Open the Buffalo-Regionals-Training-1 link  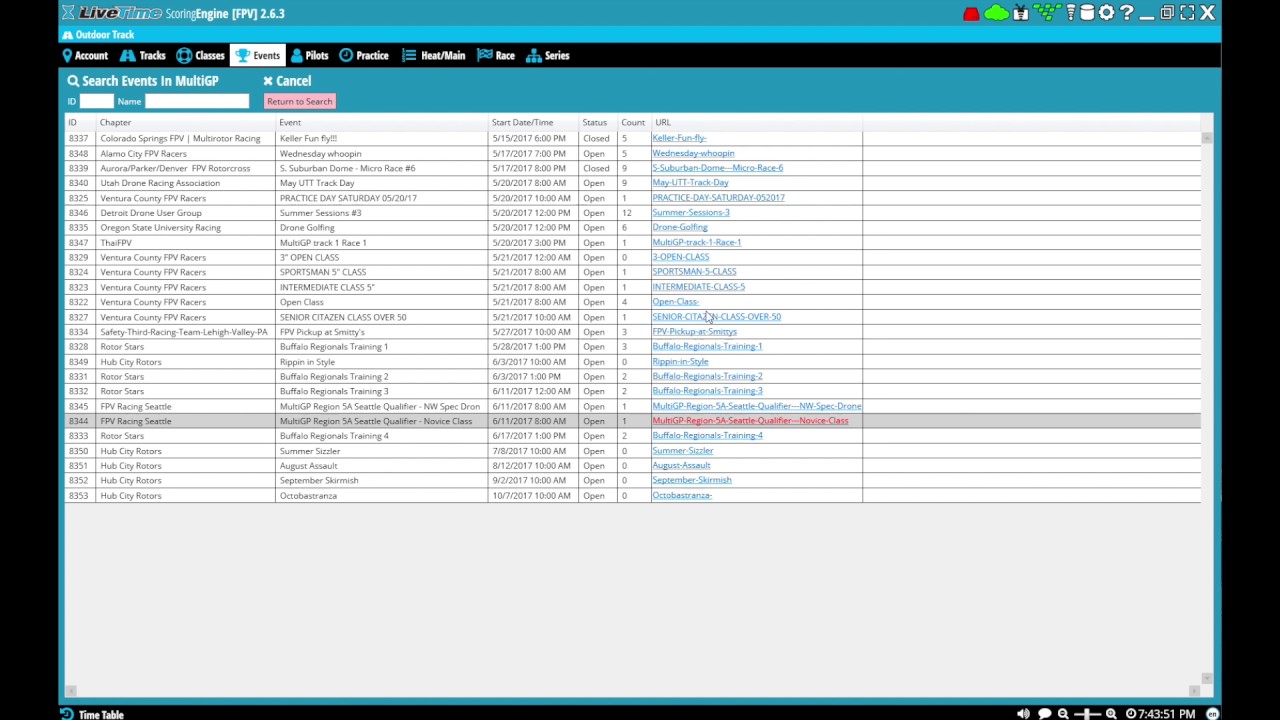(x=707, y=346)
